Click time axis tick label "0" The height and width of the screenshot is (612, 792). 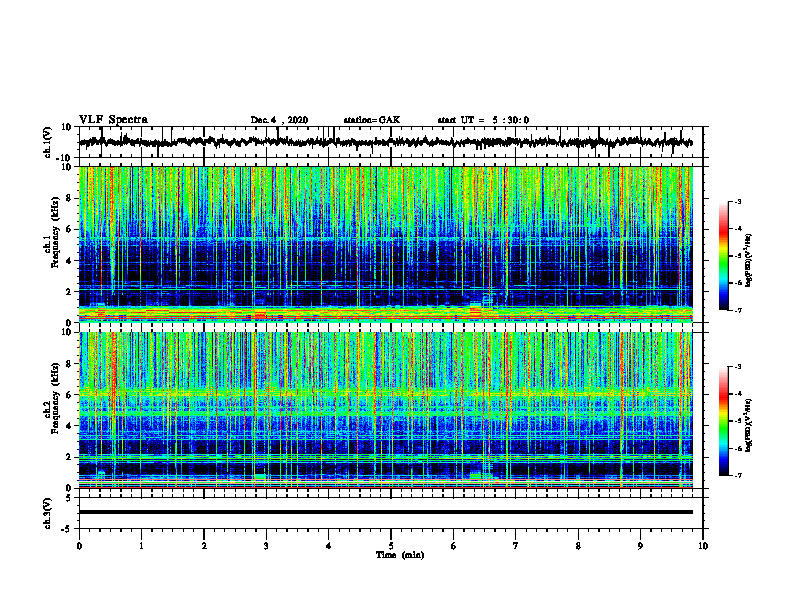79,546
